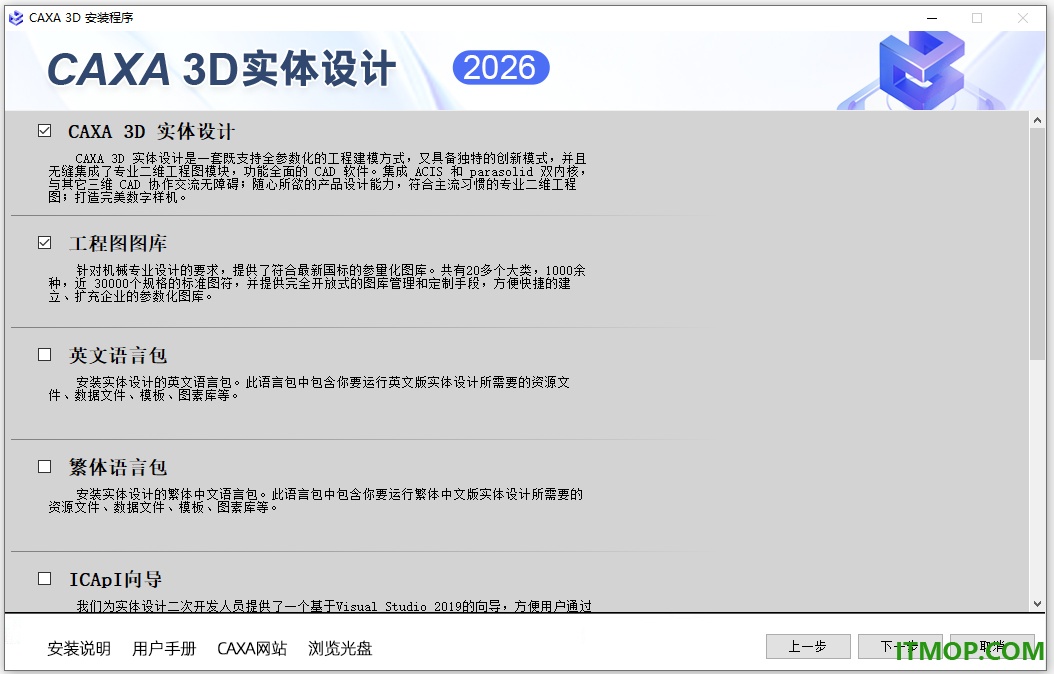The height and width of the screenshot is (674, 1054).
Task: Click the 2026 version badge
Action: click(501, 68)
